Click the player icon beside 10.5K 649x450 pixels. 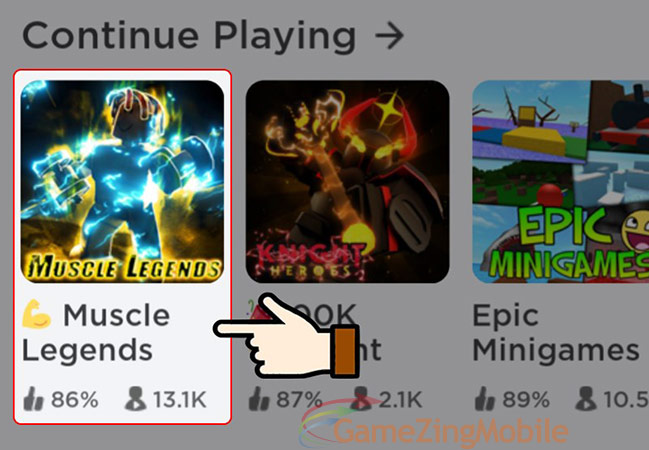[586, 399]
